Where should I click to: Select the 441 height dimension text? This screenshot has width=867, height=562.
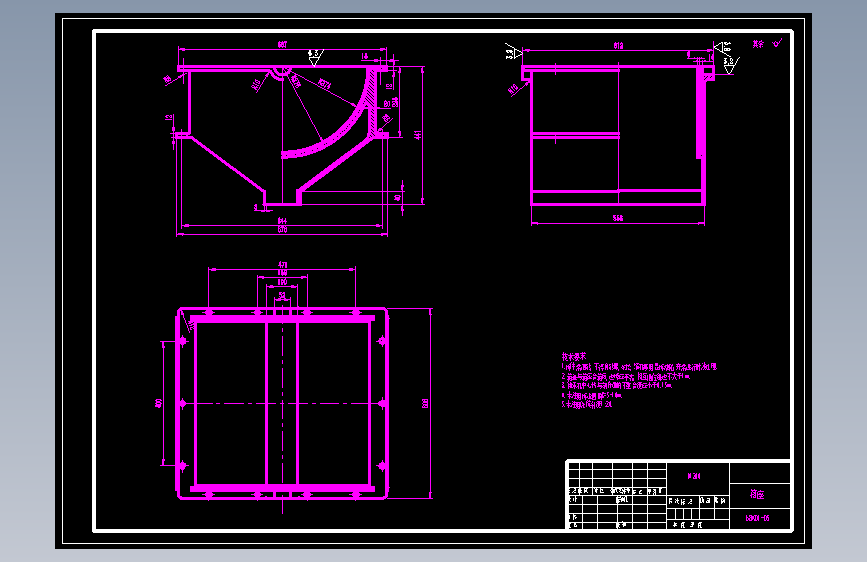(418, 135)
